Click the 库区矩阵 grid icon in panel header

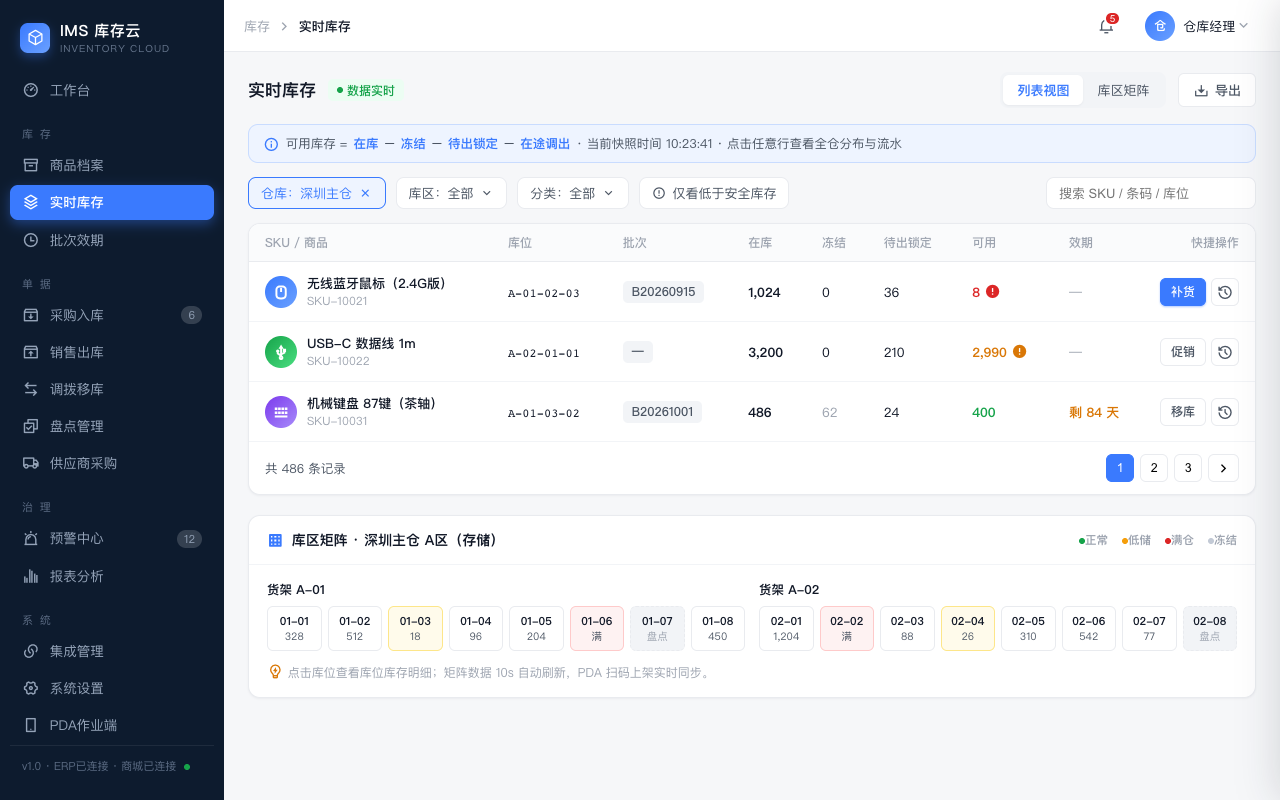pos(275,540)
